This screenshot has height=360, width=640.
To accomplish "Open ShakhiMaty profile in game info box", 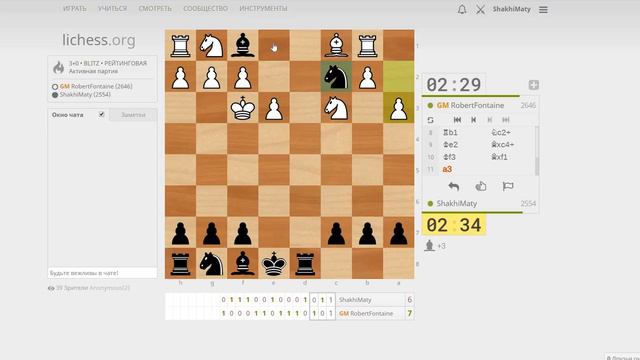I will click(x=85, y=95).
